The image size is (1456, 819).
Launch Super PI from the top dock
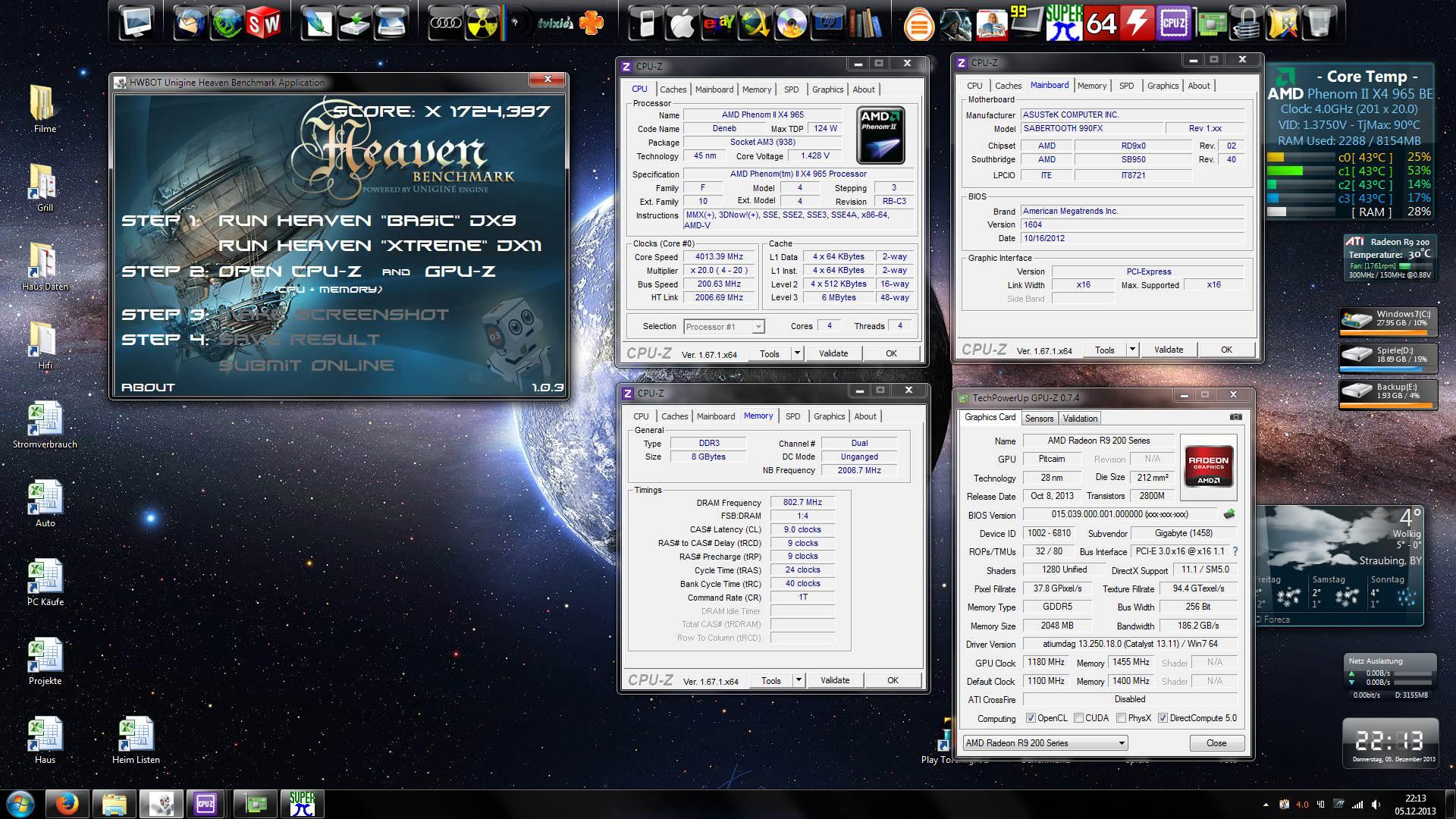(x=1064, y=23)
